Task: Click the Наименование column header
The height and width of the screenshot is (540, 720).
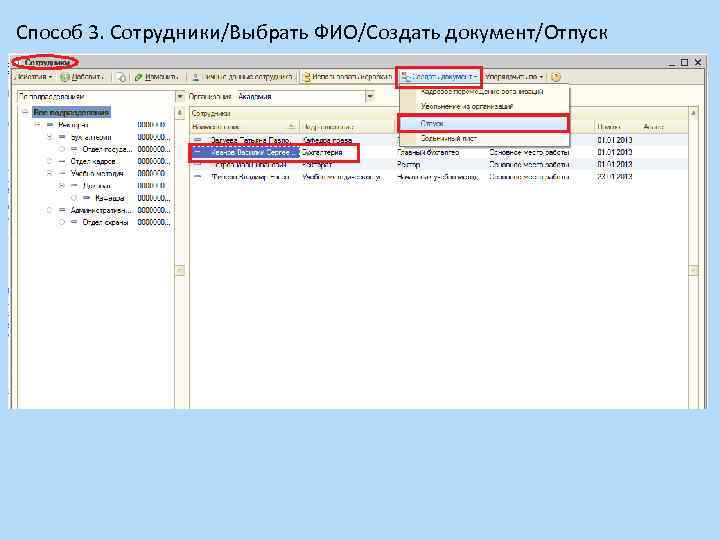Action: coord(244,127)
